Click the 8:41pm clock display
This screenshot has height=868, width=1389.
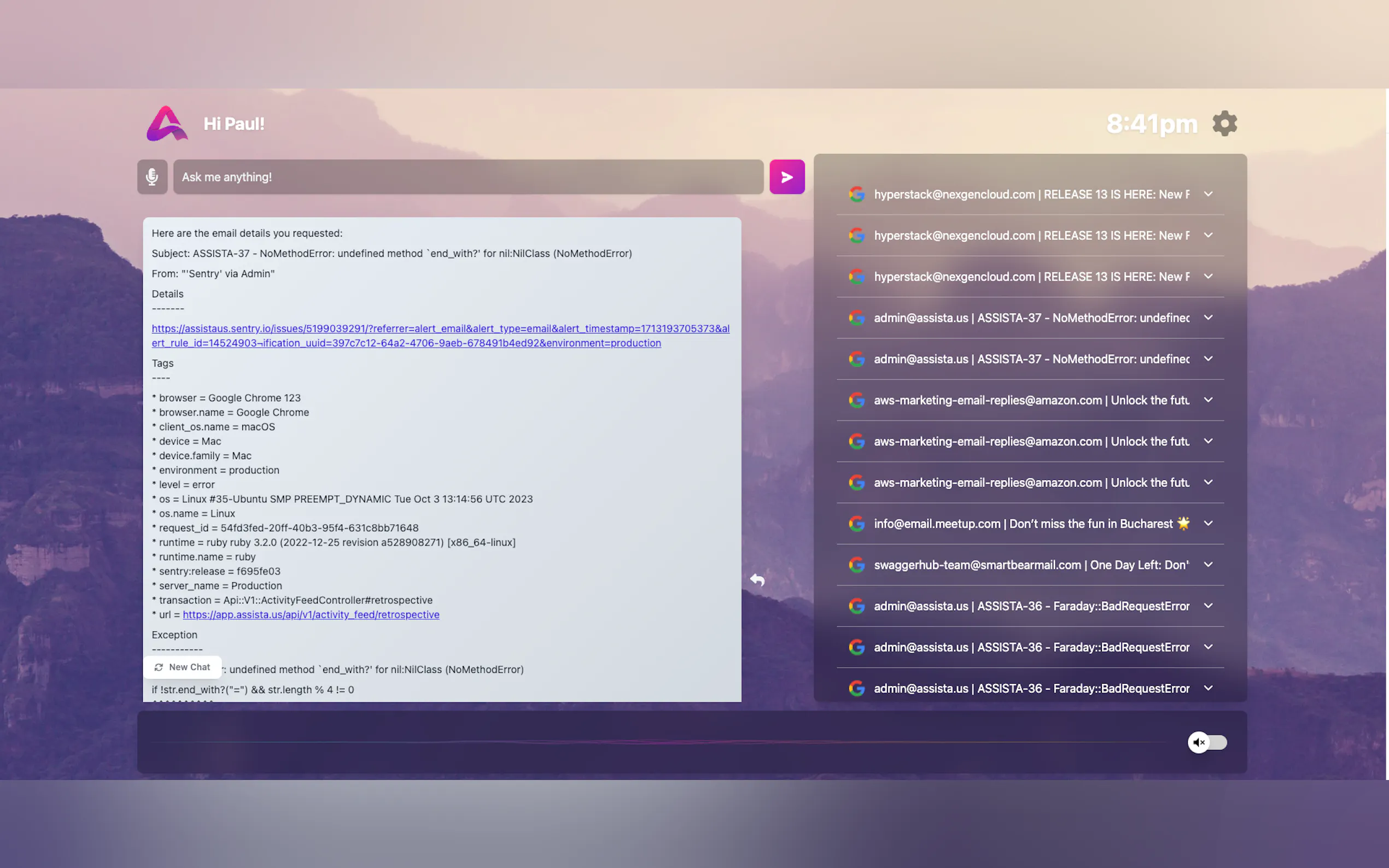[1151, 124]
